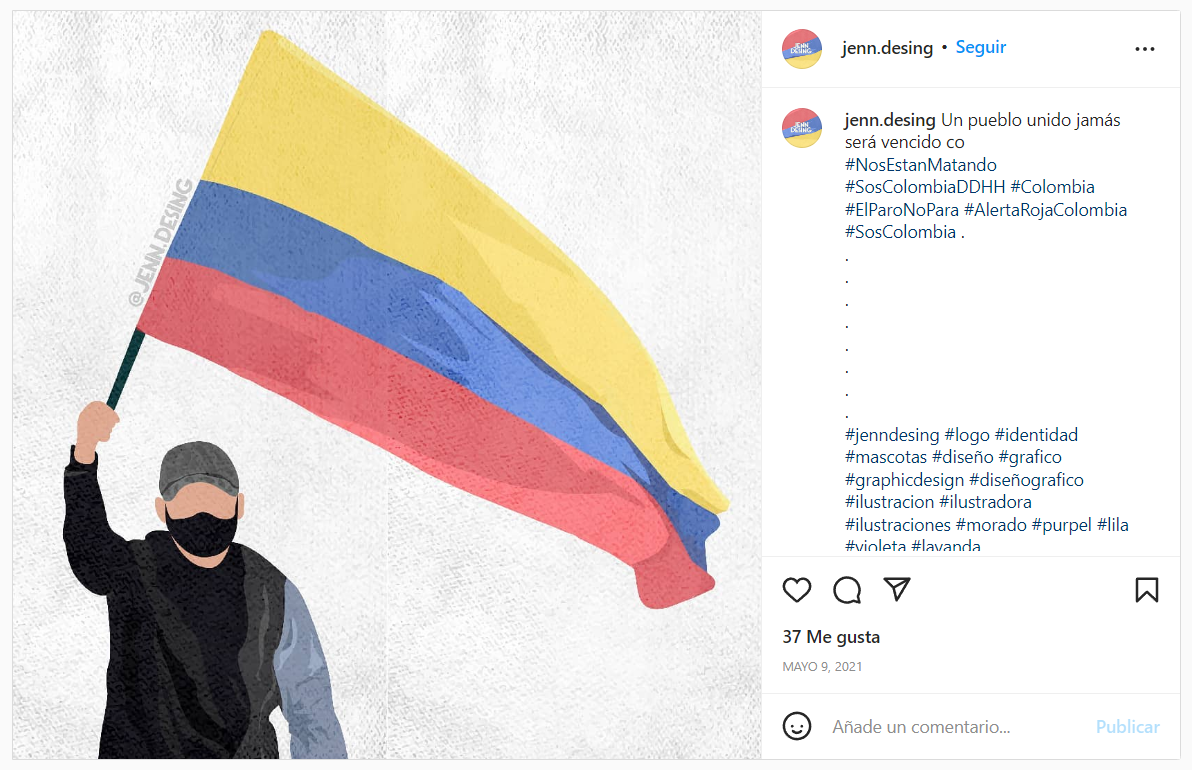Open the MAYO 9, 2021 post date
This screenshot has width=1192, height=770.
[822, 667]
